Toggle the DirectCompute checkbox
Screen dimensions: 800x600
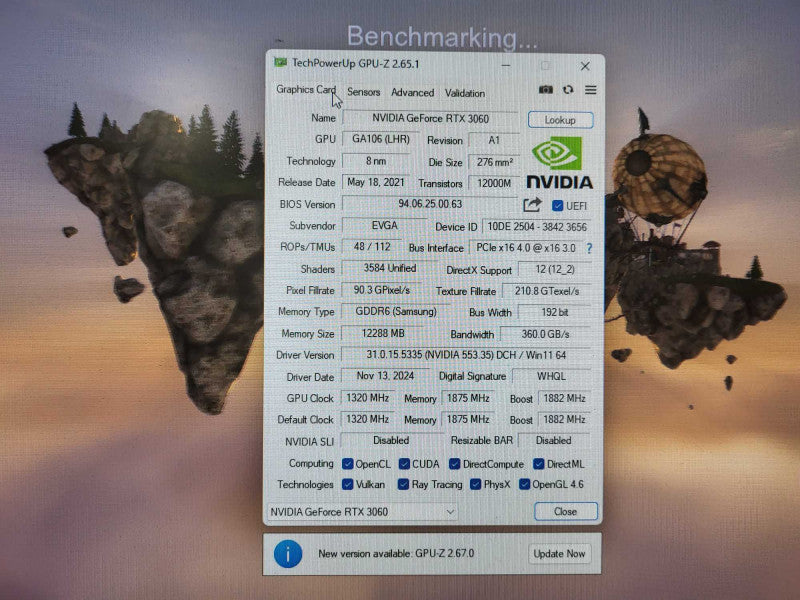coord(455,464)
